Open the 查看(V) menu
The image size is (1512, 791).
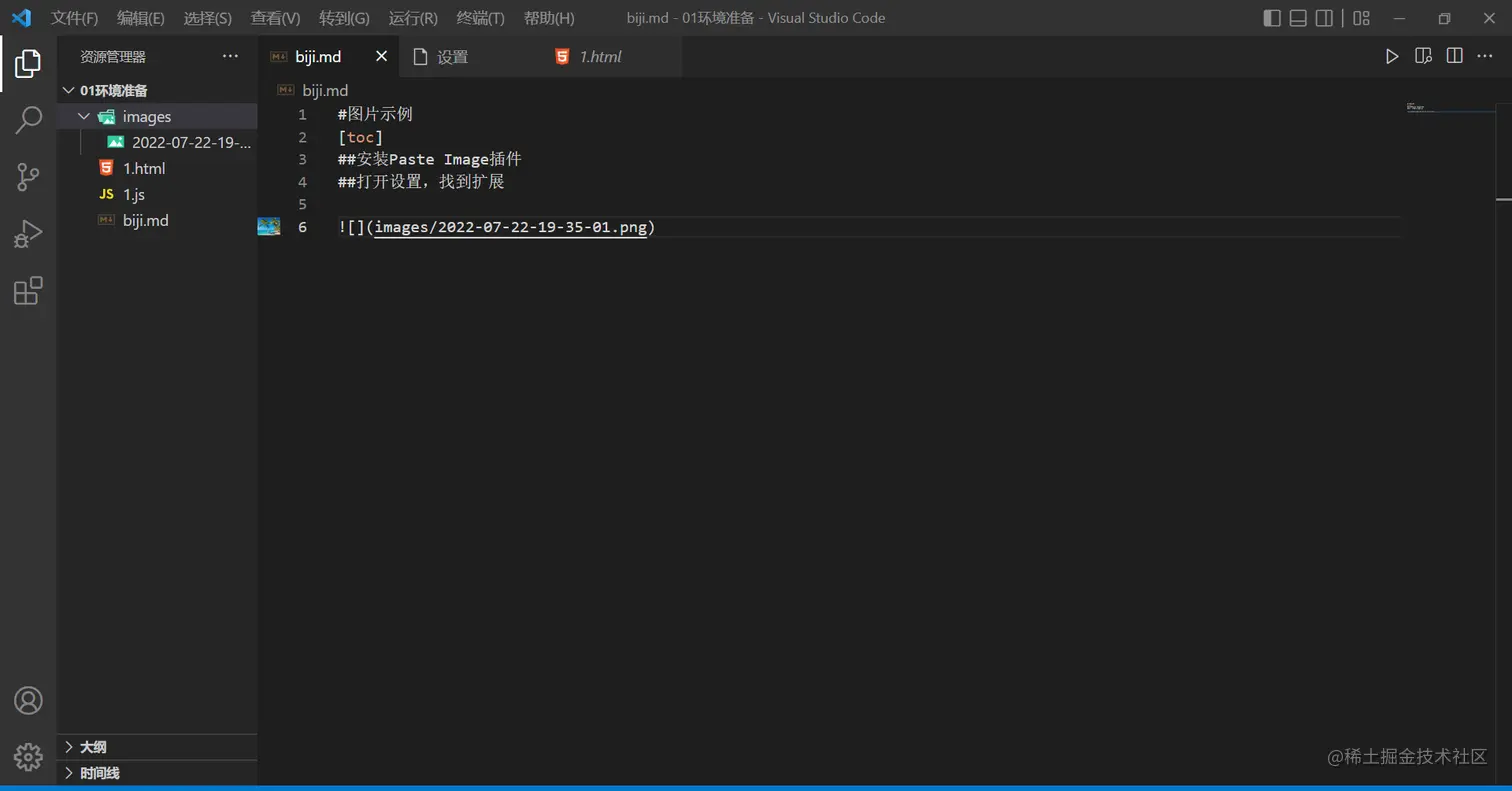[x=275, y=18]
